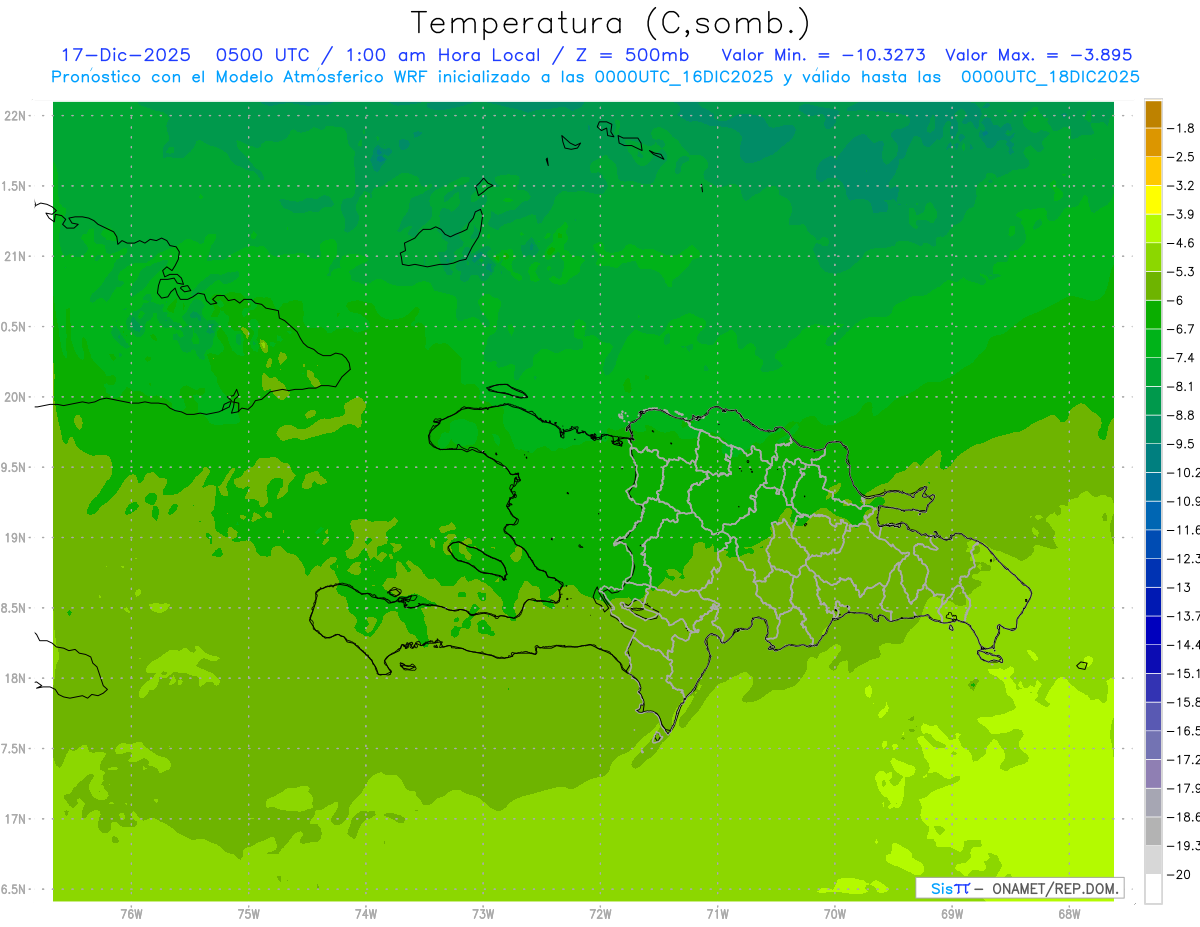Click the -3.2 legend value

(x=1183, y=186)
